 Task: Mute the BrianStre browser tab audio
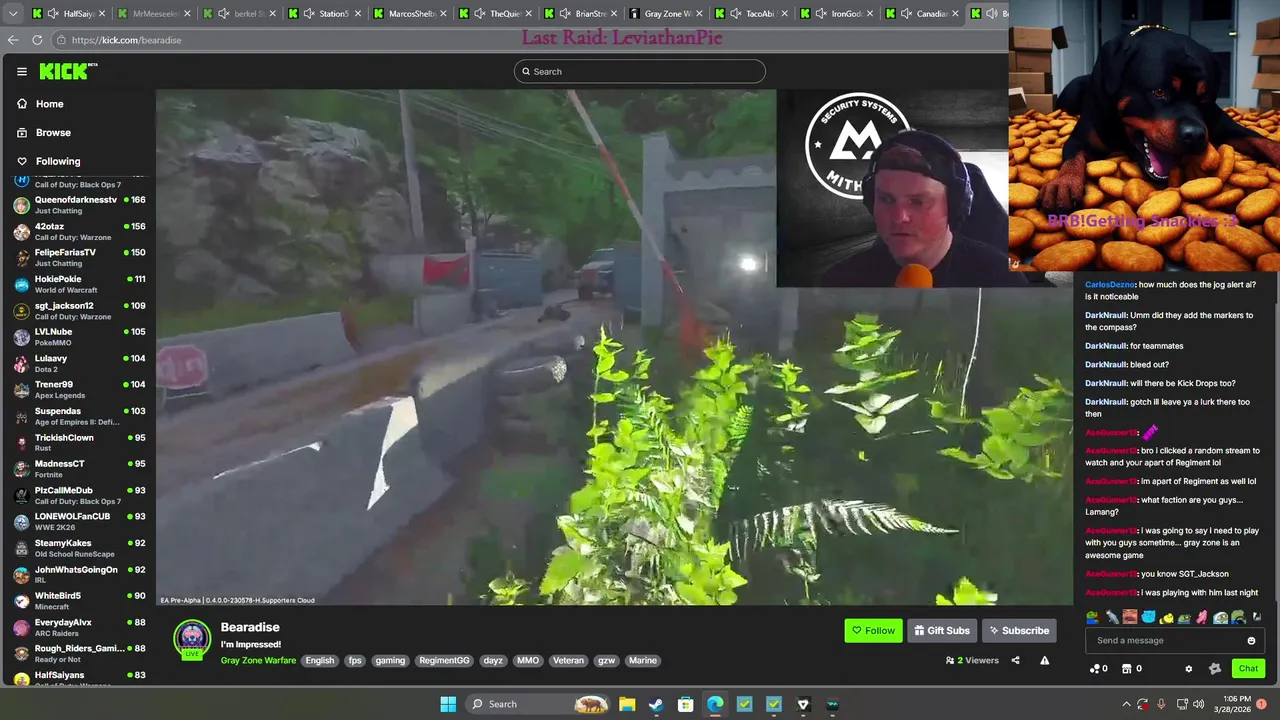(x=565, y=13)
